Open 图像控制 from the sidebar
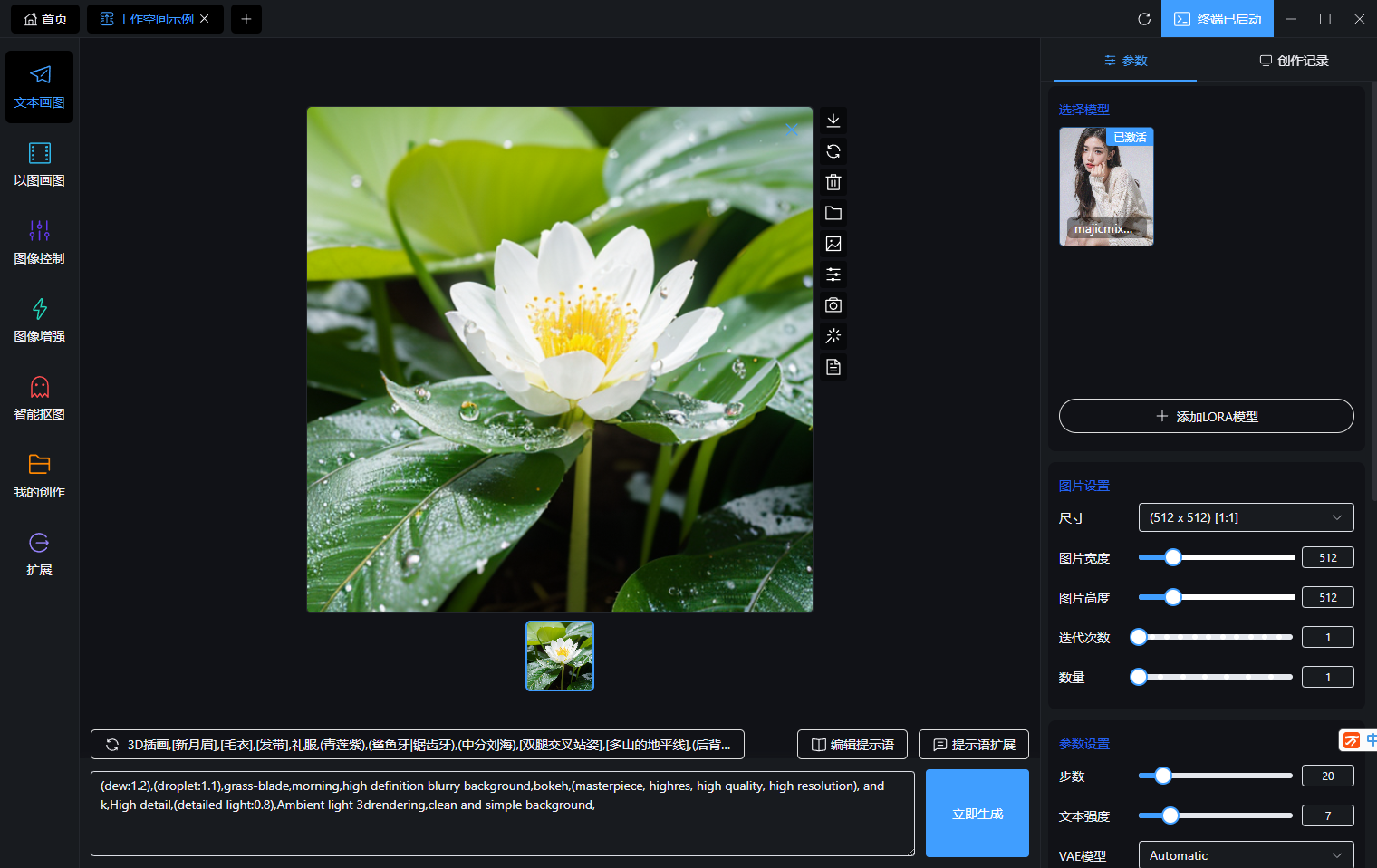The width and height of the screenshot is (1377, 868). (x=39, y=243)
